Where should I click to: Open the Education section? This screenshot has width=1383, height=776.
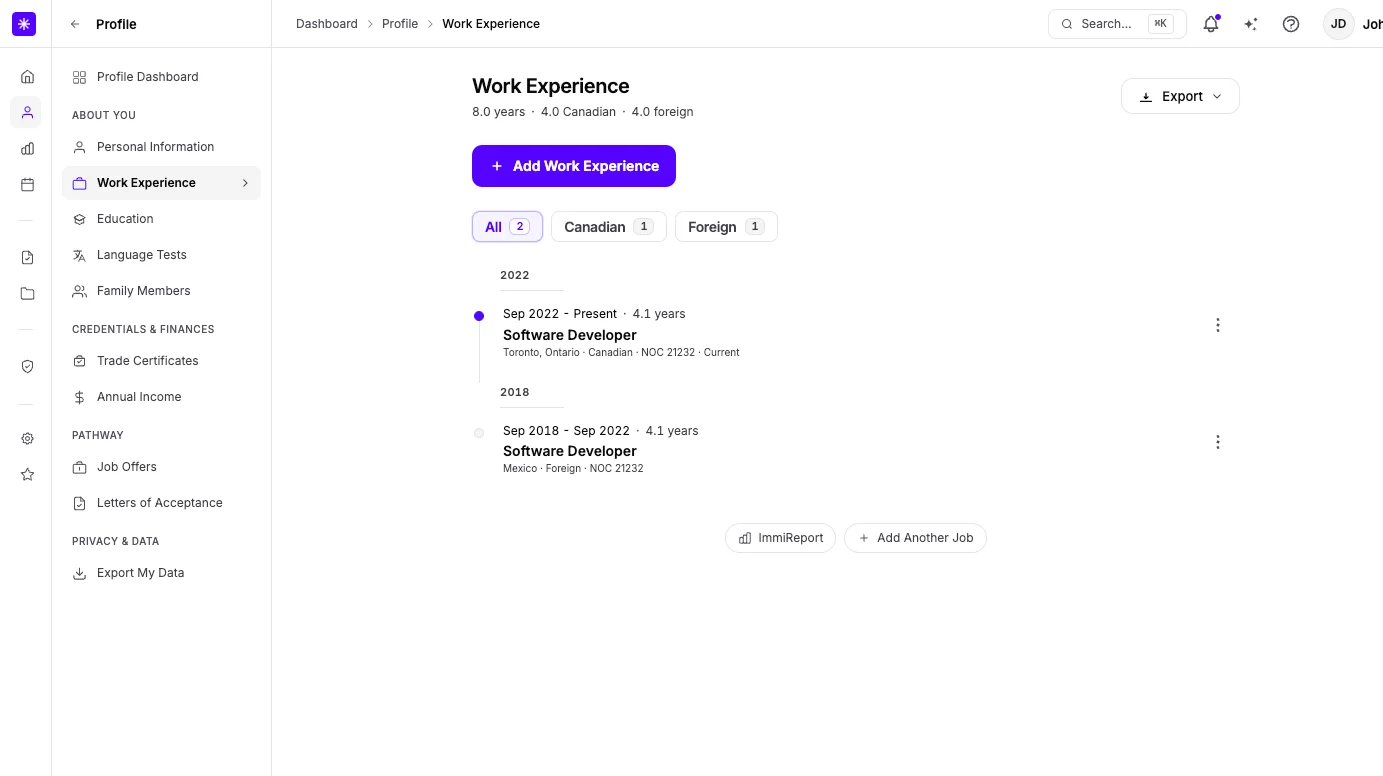(x=161, y=219)
